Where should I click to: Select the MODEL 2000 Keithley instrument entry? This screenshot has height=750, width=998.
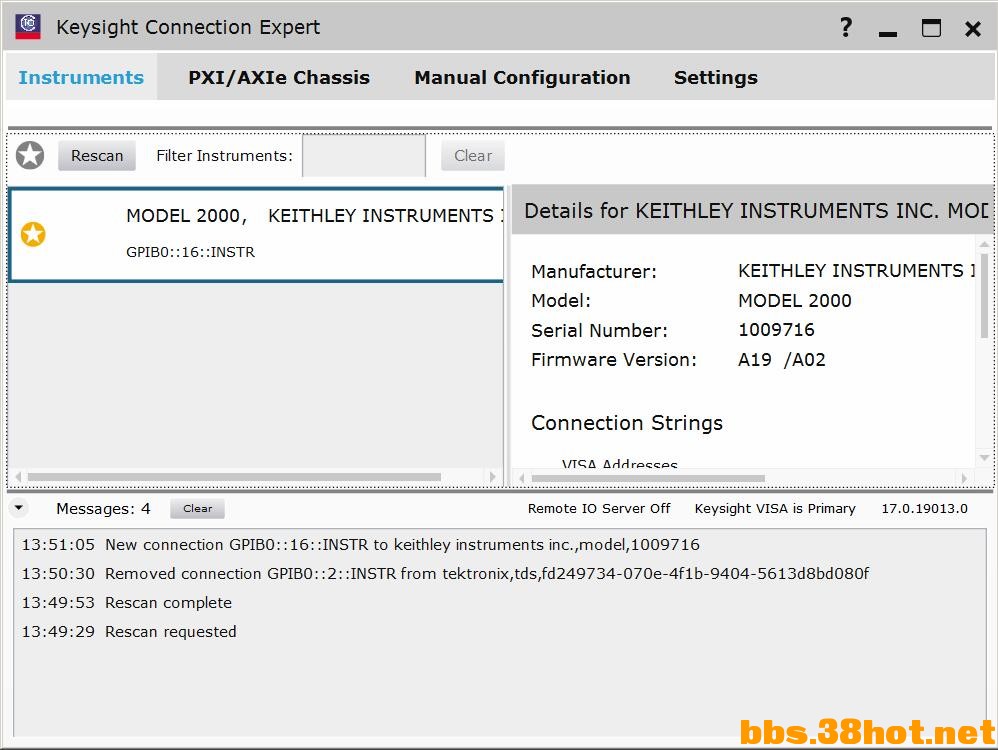[x=257, y=234]
